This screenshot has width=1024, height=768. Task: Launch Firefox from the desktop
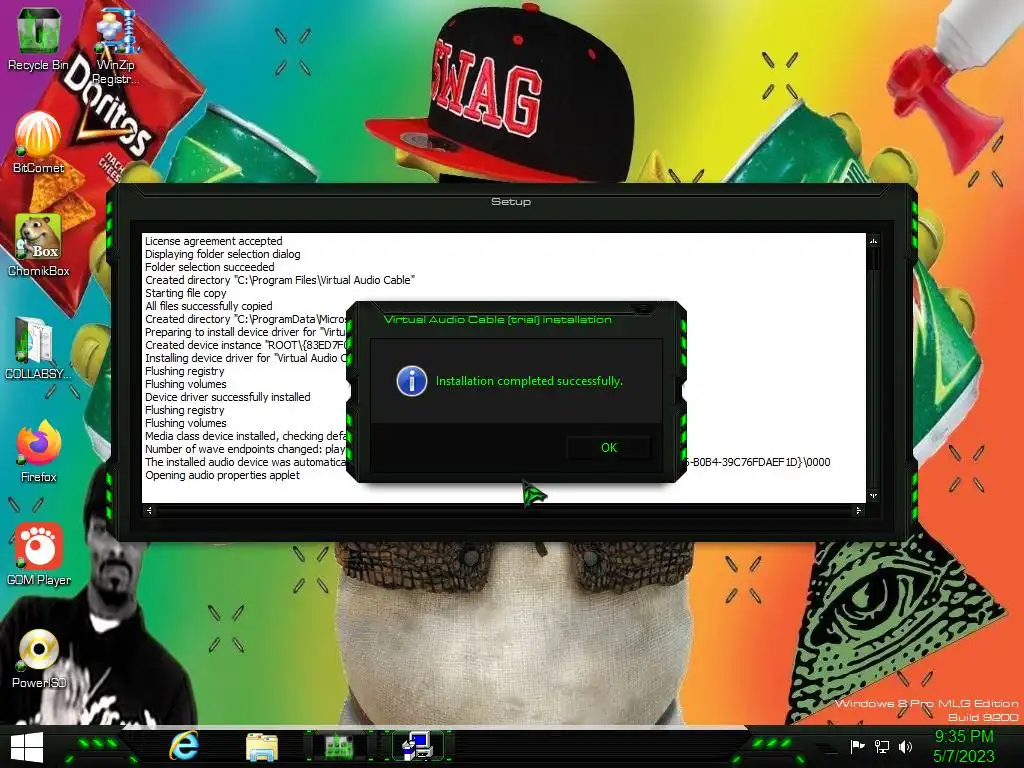[x=38, y=452]
